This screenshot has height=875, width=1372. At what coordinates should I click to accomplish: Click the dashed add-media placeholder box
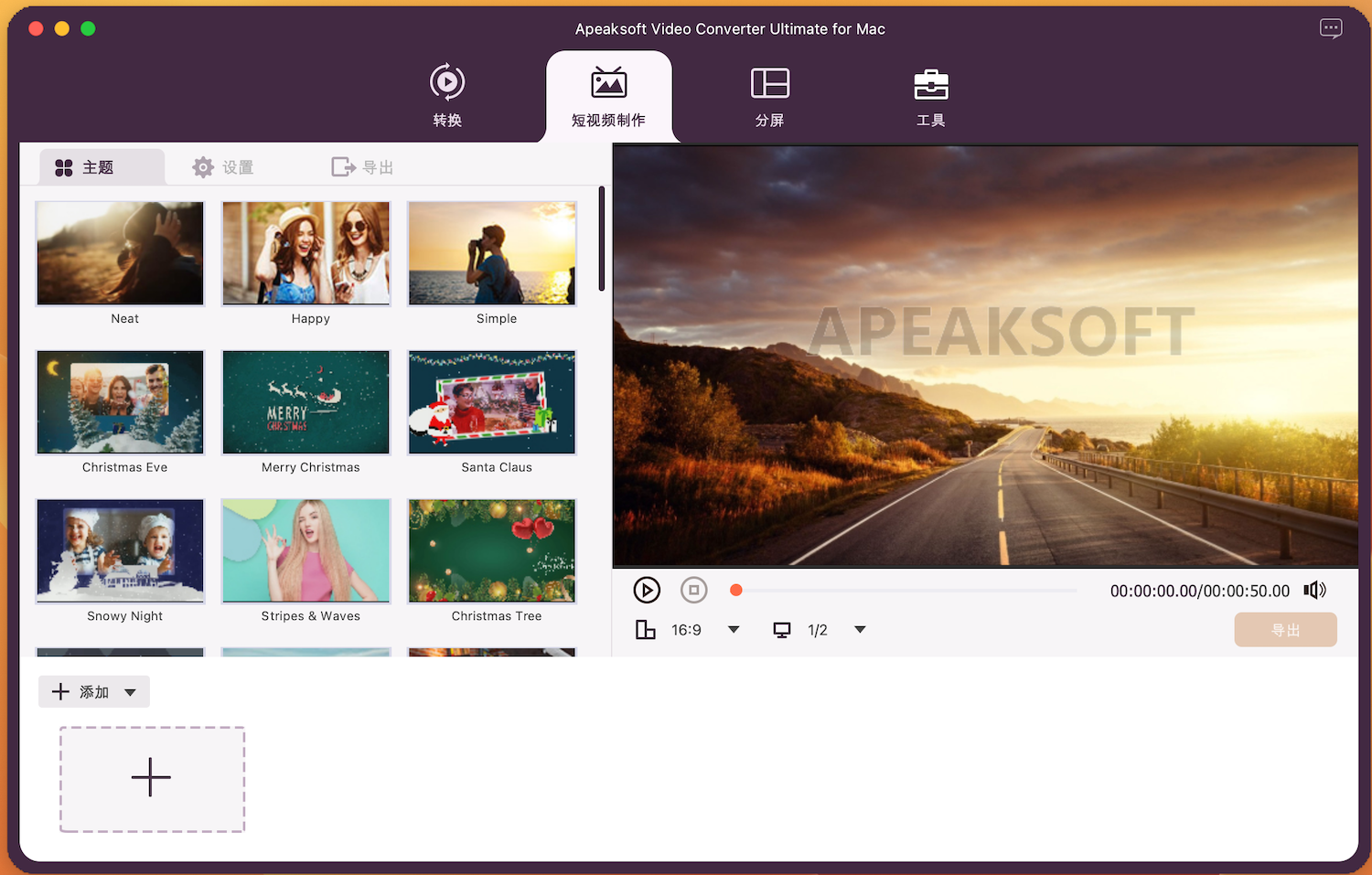click(x=152, y=779)
